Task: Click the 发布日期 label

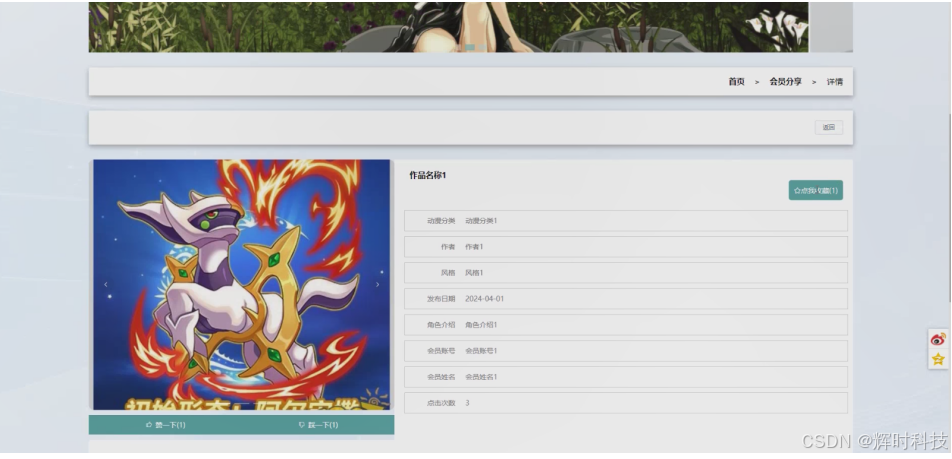Action: [441, 299]
